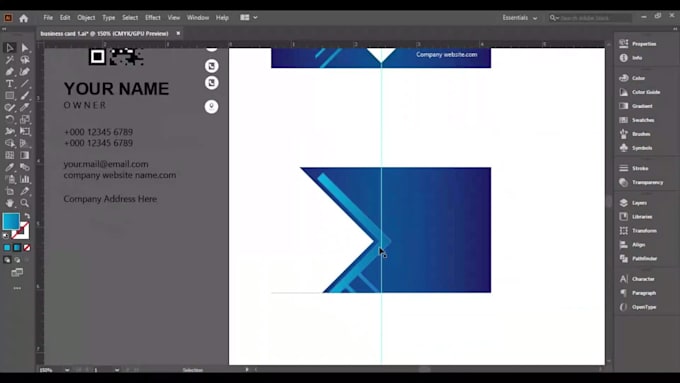Open the Object menu
The width and height of the screenshot is (680, 383).
pyautogui.click(x=86, y=18)
